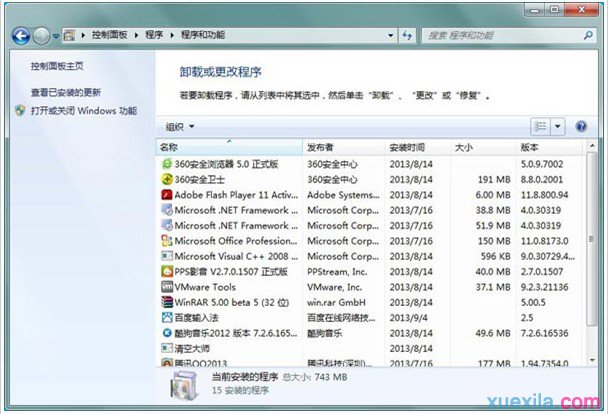Viewport: 608px width, 414px height.
Task: Select the VMware Tools icon
Action: (x=167, y=287)
